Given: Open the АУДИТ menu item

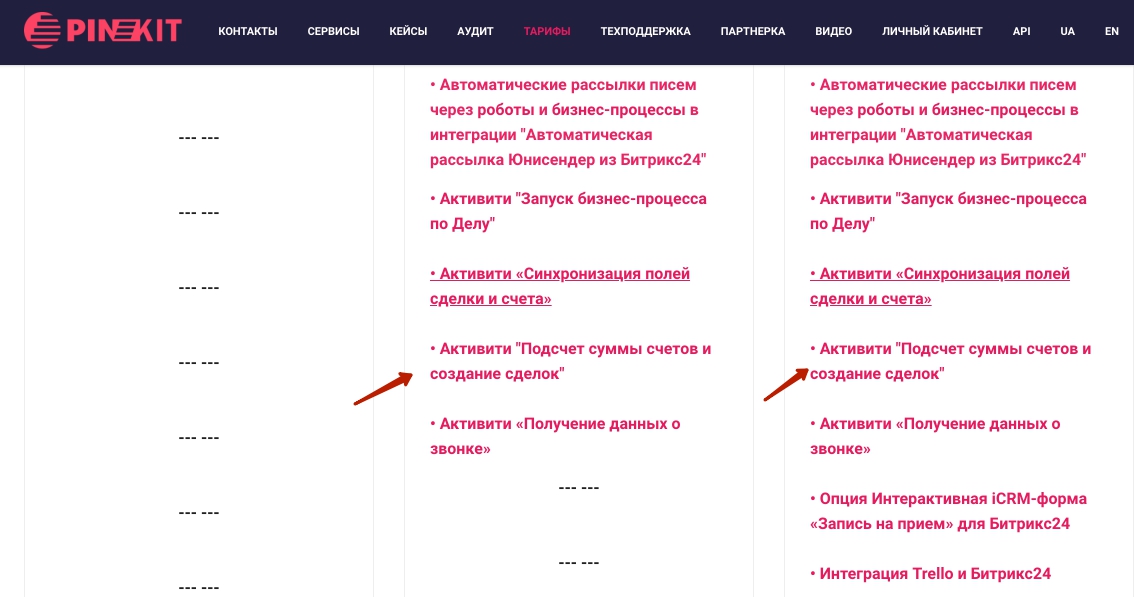Looking at the screenshot, I should pyautogui.click(x=475, y=31).
